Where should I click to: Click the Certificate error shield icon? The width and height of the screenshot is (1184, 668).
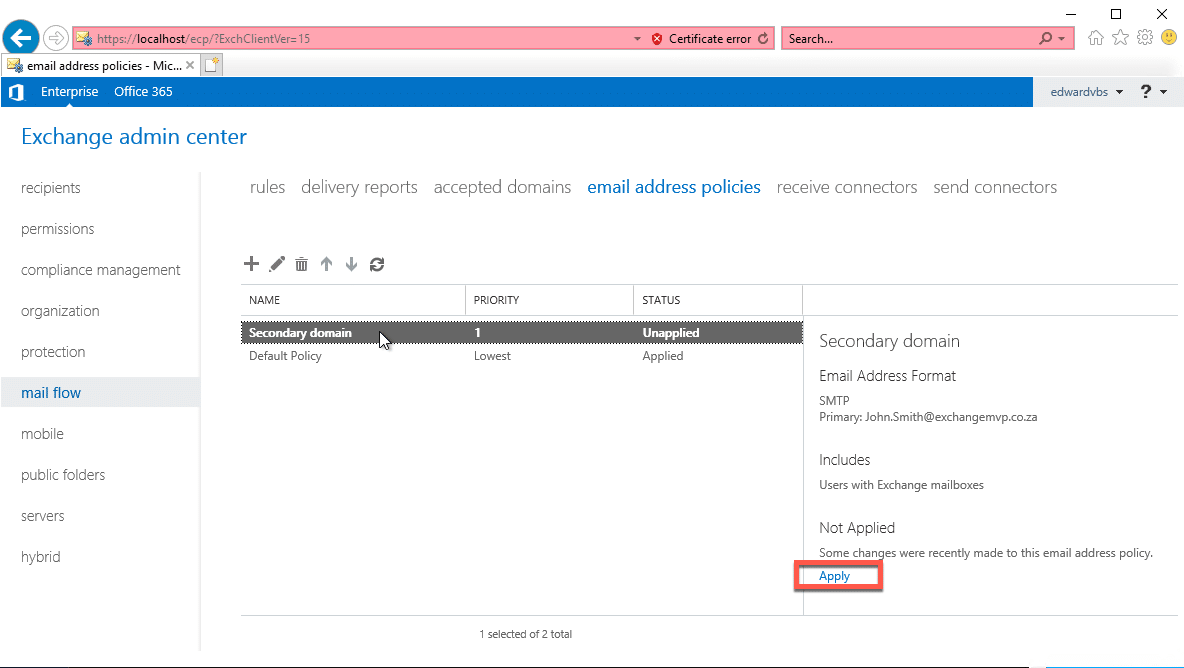pyautogui.click(x=656, y=38)
